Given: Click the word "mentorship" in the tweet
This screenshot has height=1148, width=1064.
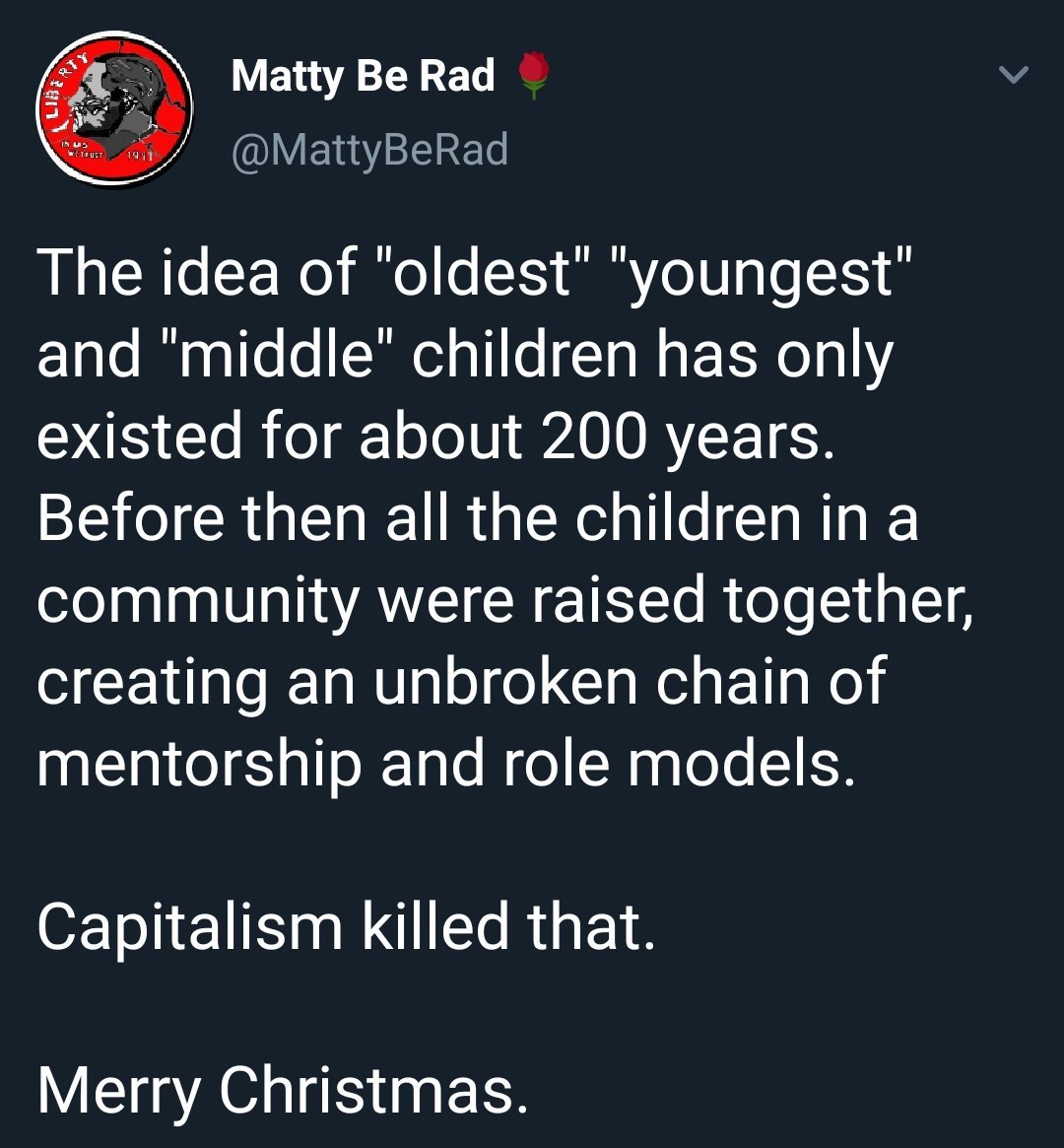Looking at the screenshot, I should [x=199, y=762].
